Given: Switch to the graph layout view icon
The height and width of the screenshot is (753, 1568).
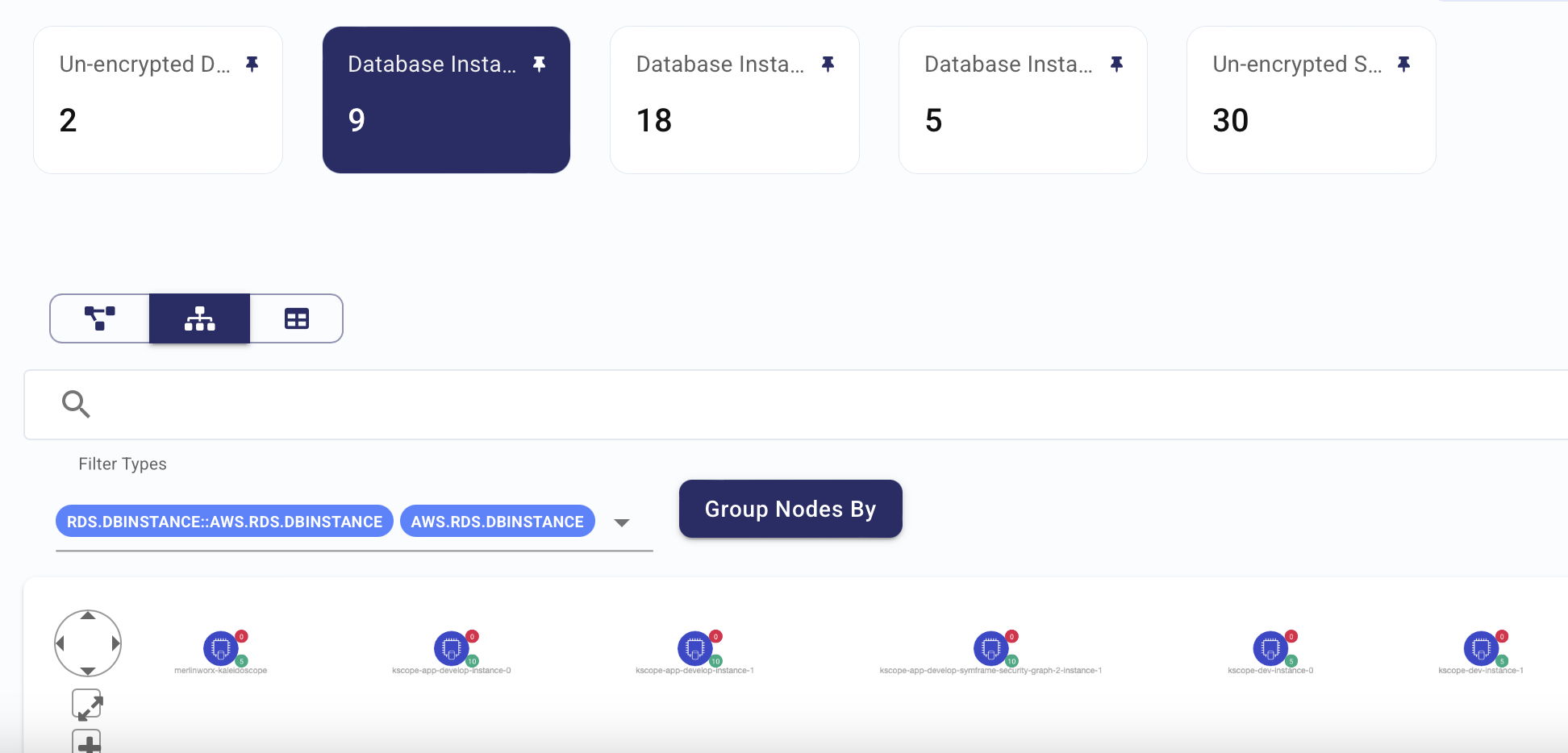Looking at the screenshot, I should (x=100, y=318).
